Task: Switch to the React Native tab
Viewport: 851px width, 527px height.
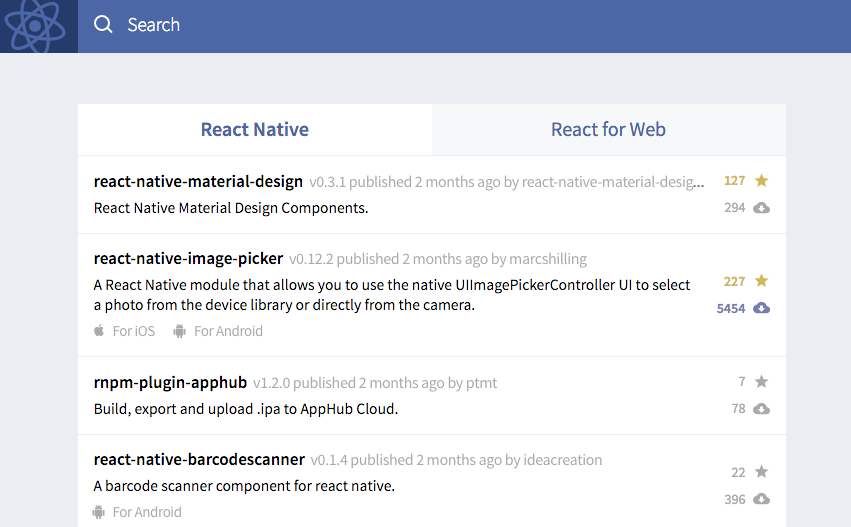Action: pos(255,130)
